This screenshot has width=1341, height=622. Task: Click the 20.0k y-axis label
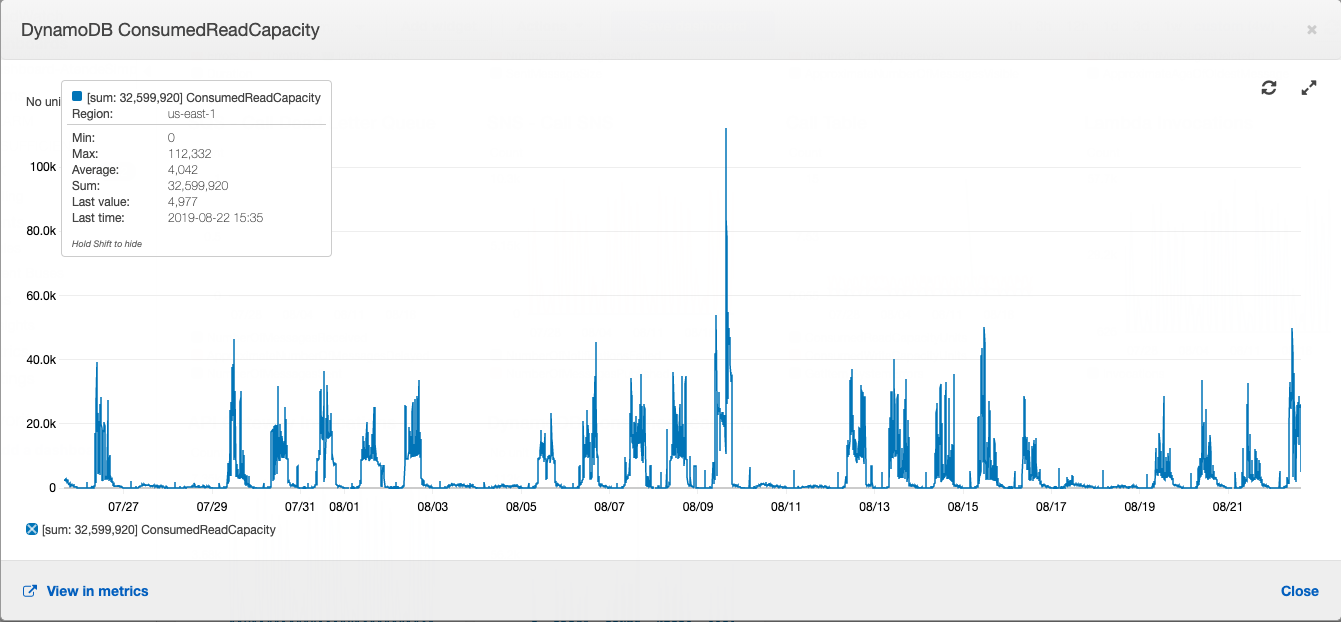[40, 423]
